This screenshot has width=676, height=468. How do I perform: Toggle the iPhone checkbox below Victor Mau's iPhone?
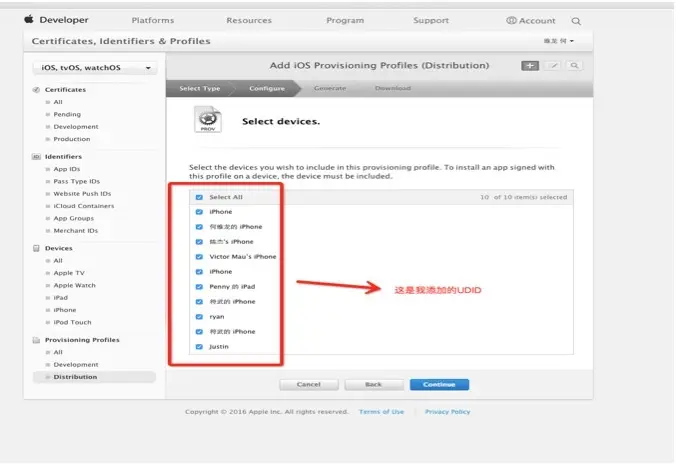(x=199, y=272)
